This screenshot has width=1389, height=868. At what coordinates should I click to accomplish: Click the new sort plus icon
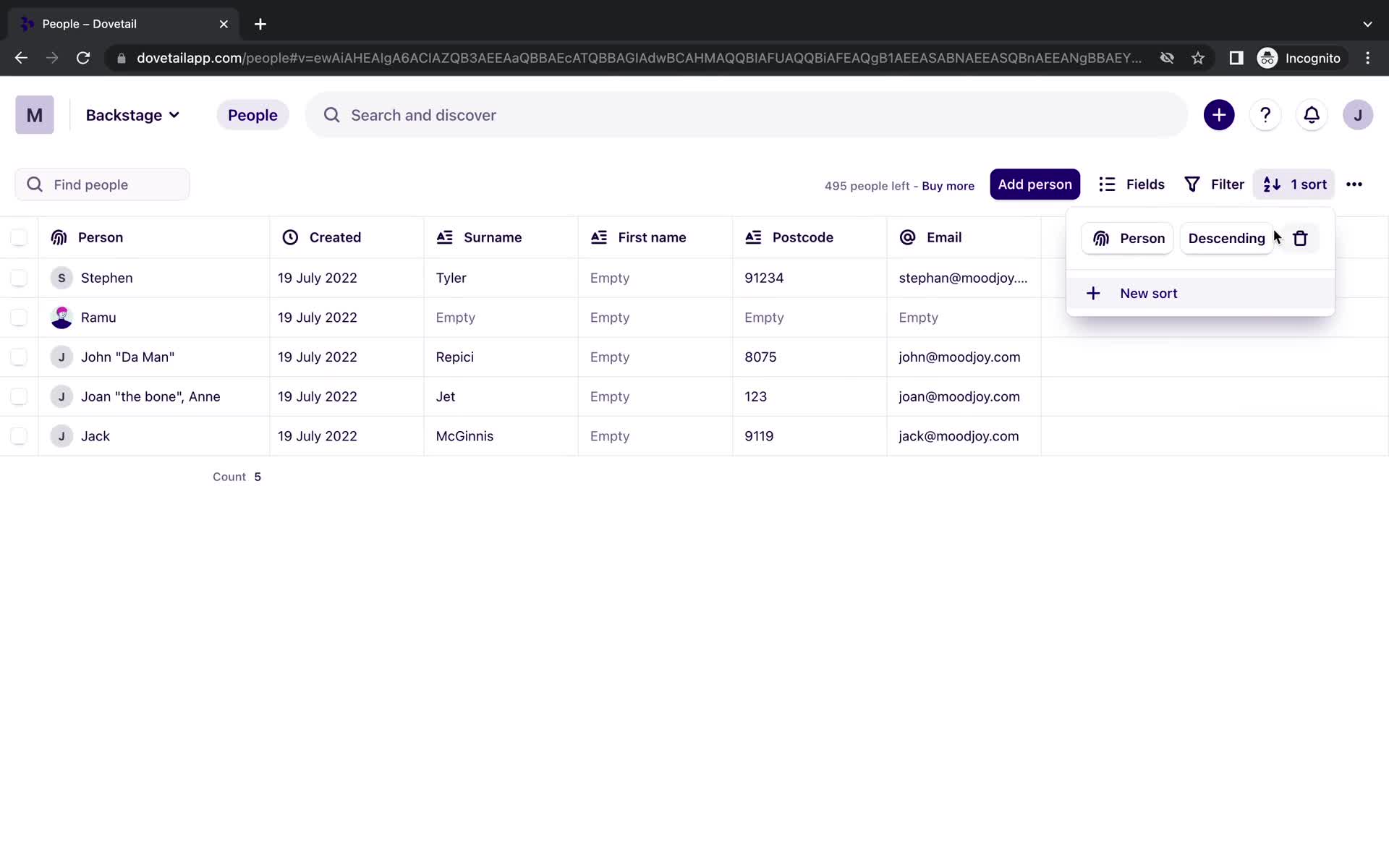click(x=1094, y=293)
